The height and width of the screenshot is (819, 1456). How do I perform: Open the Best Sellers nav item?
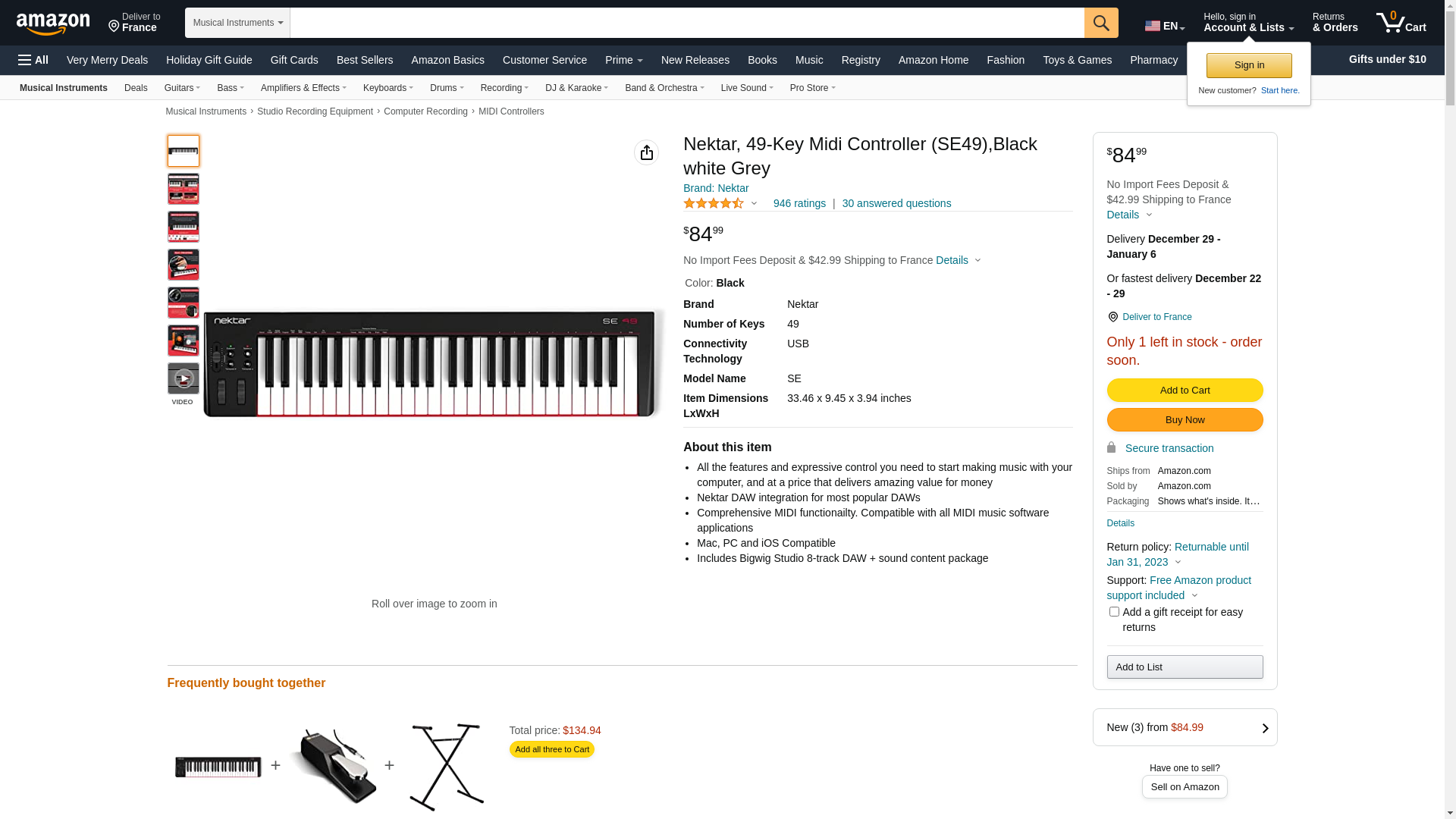click(365, 60)
